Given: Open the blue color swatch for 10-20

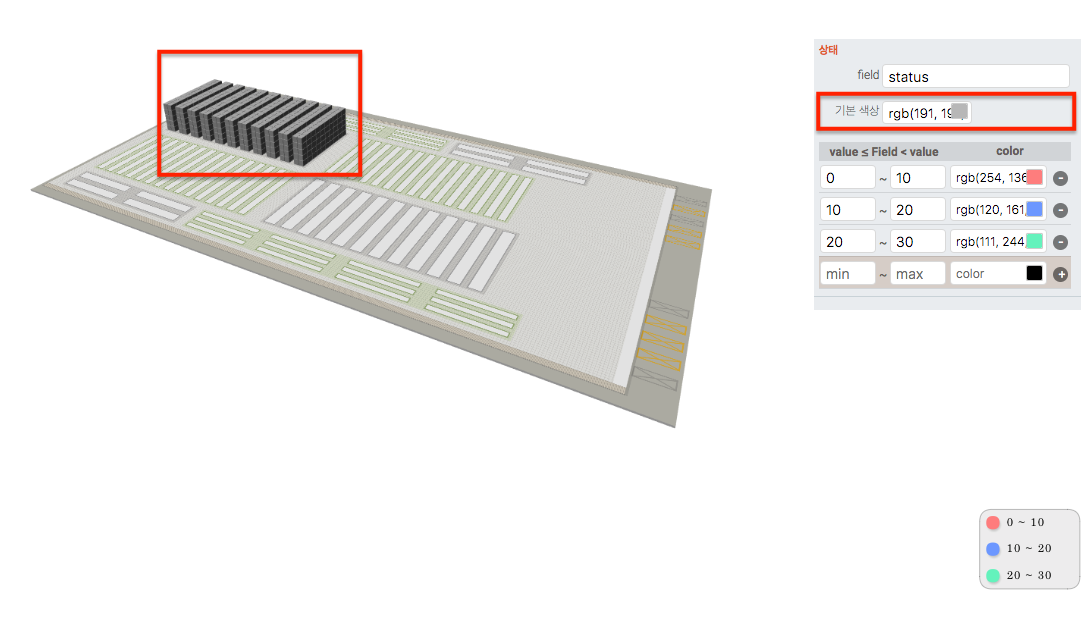Looking at the screenshot, I should [x=1034, y=209].
